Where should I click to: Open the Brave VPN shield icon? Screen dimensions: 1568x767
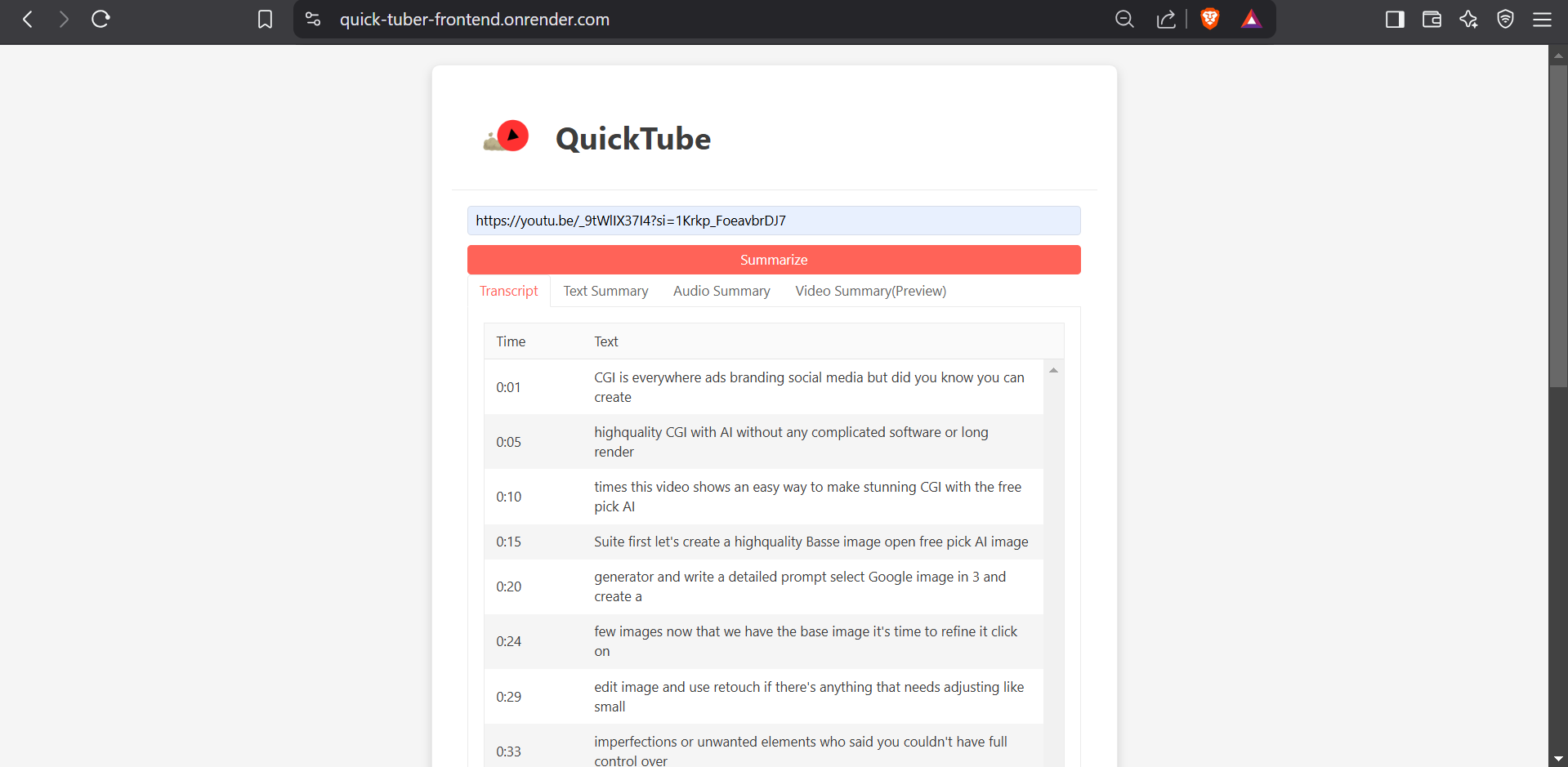pos(1505,20)
